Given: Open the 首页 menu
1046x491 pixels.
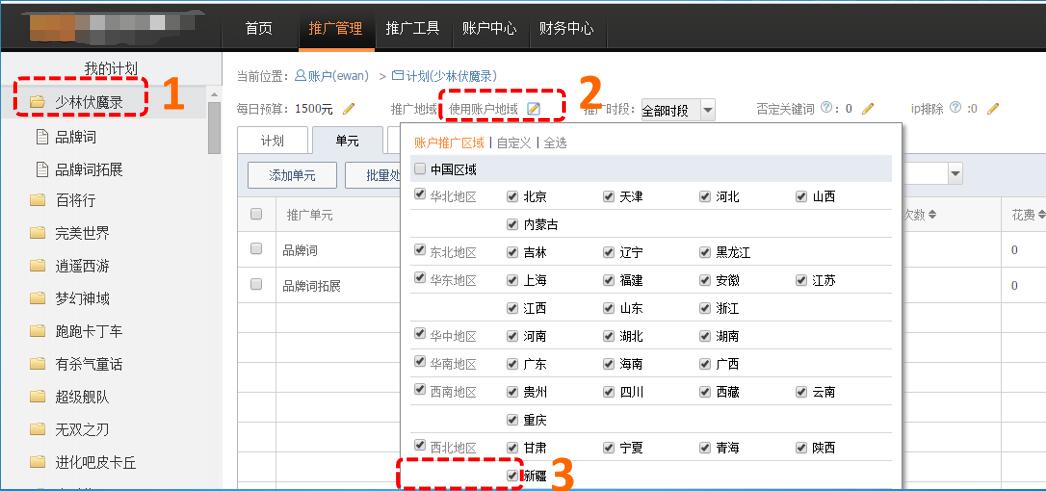Looking at the screenshot, I should click(259, 28).
